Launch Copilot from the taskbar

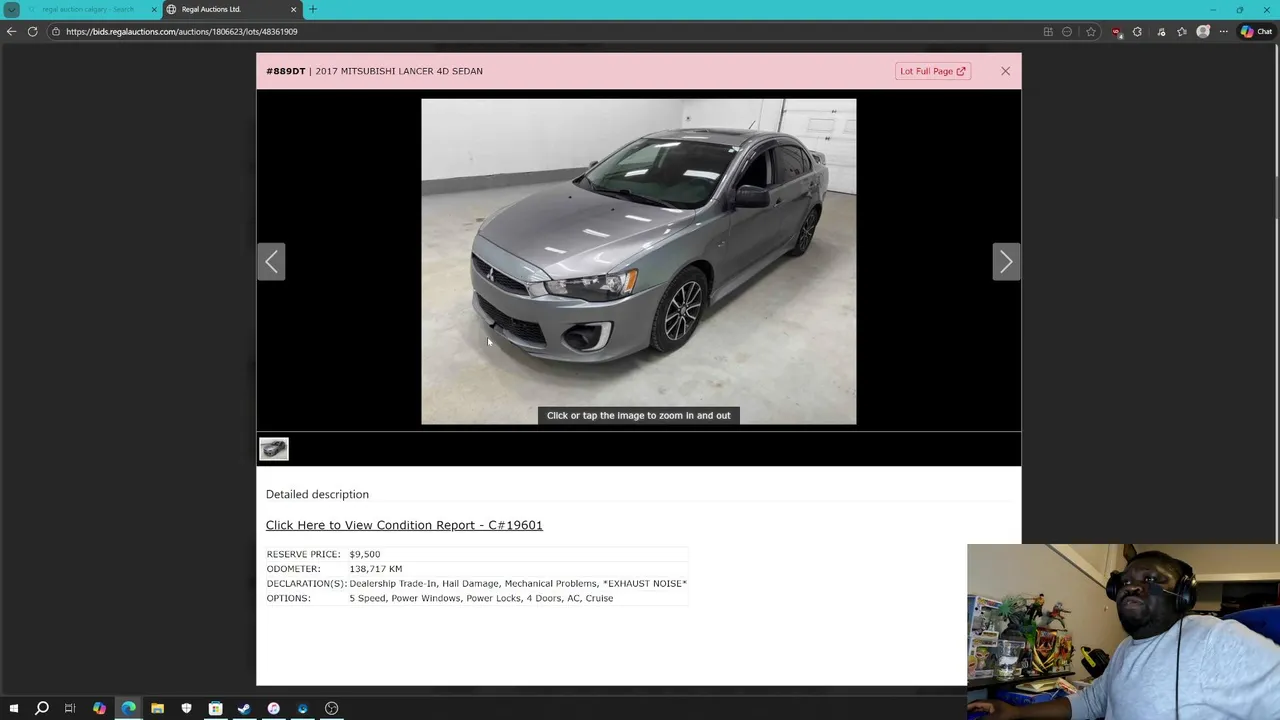(99, 708)
